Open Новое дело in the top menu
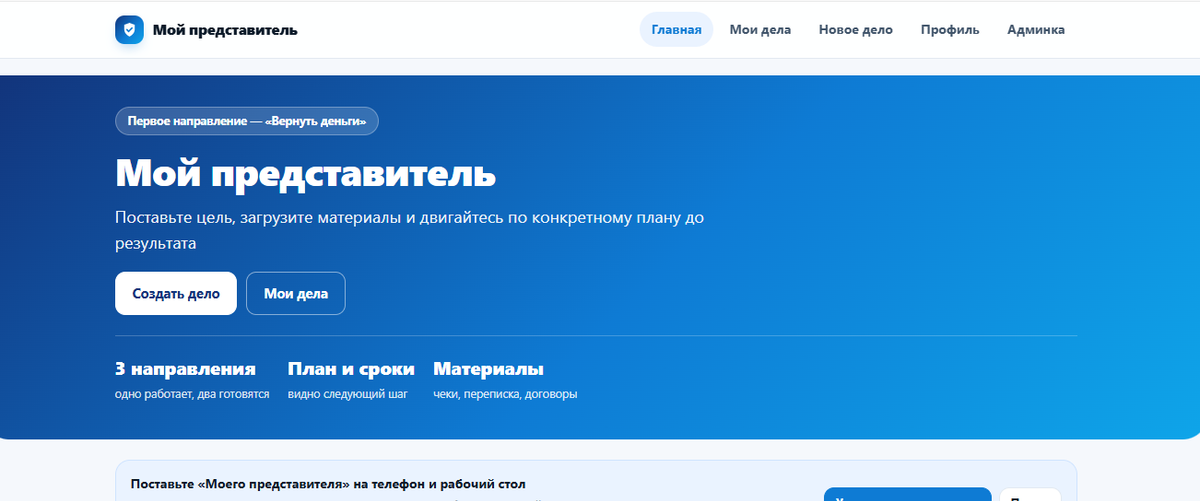1200x501 pixels. pos(855,30)
